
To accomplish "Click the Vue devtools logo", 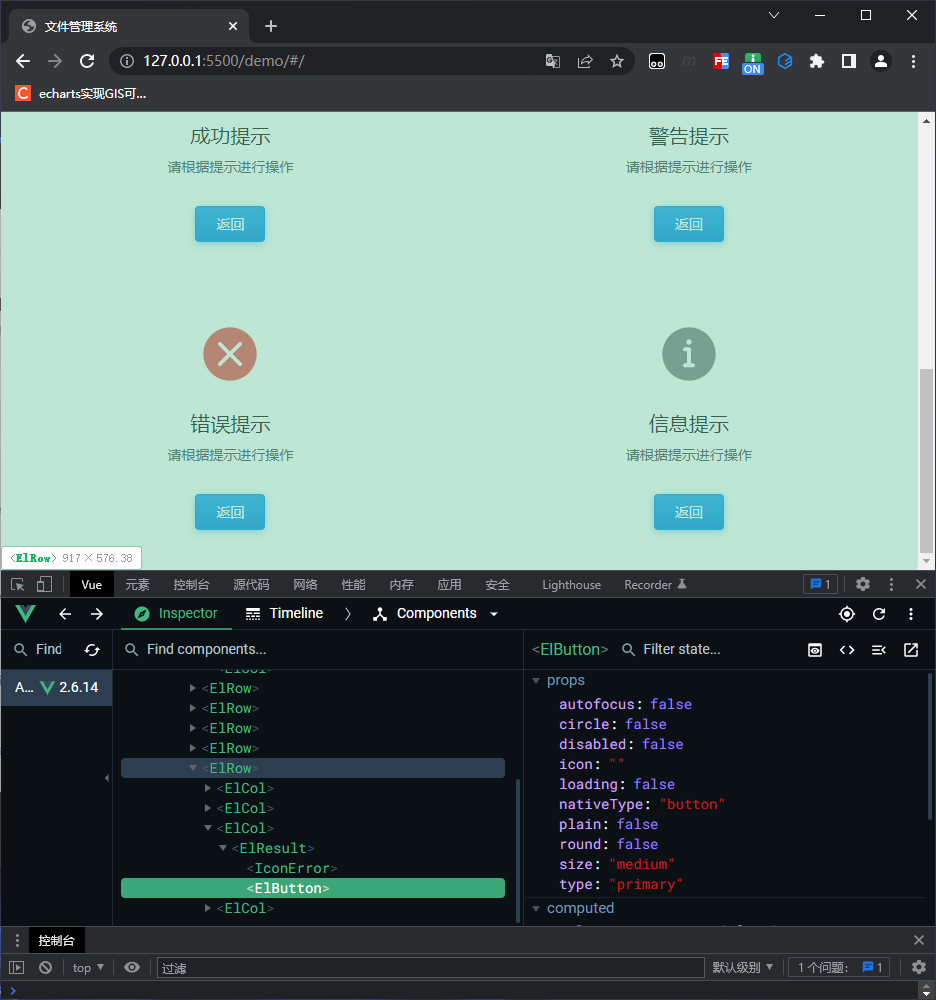I will click(x=26, y=614).
